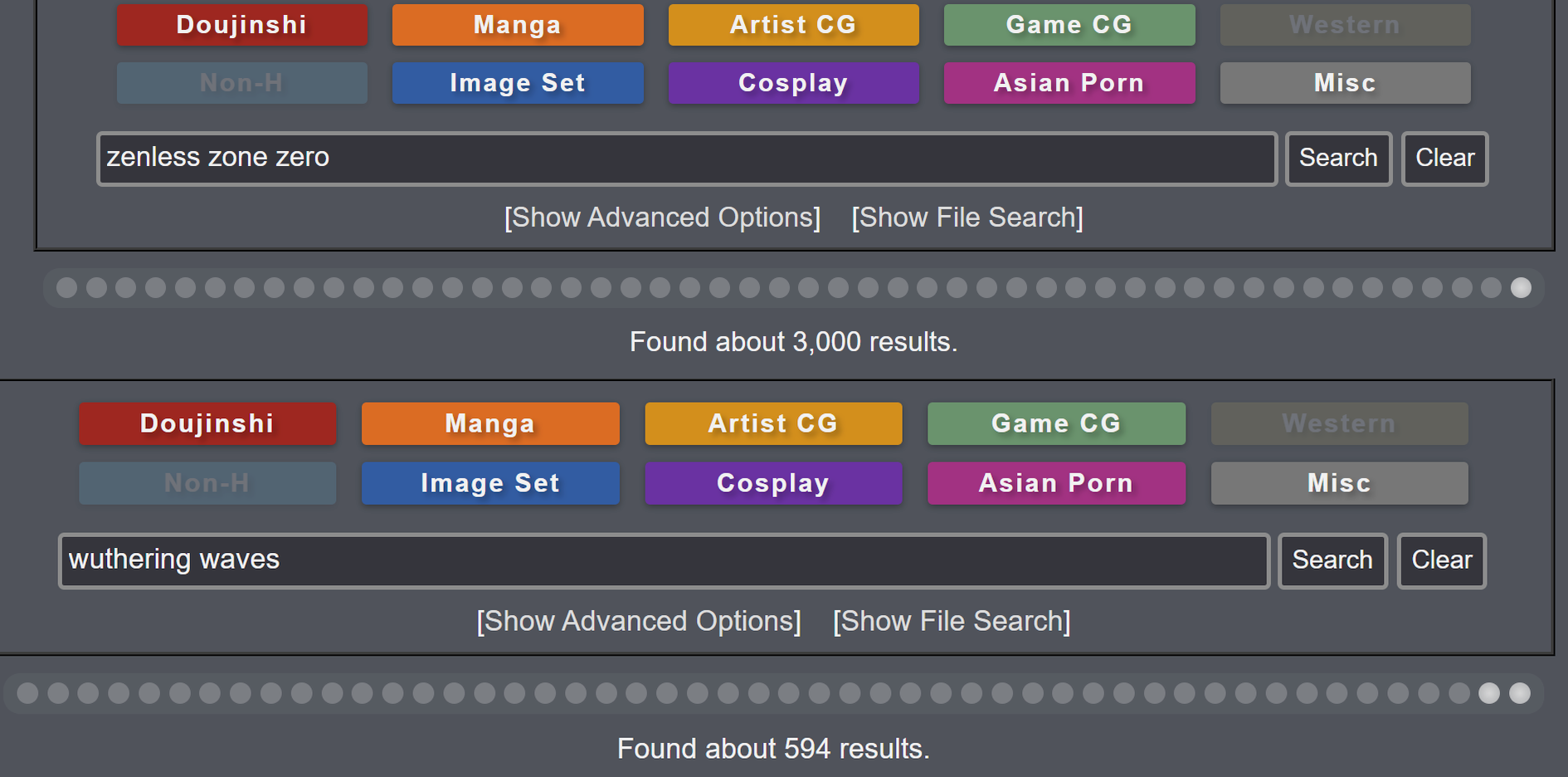Enable disabled Non-H category in zenless zone zero panel
Viewport: 1568px width, 777px height.
241,83
